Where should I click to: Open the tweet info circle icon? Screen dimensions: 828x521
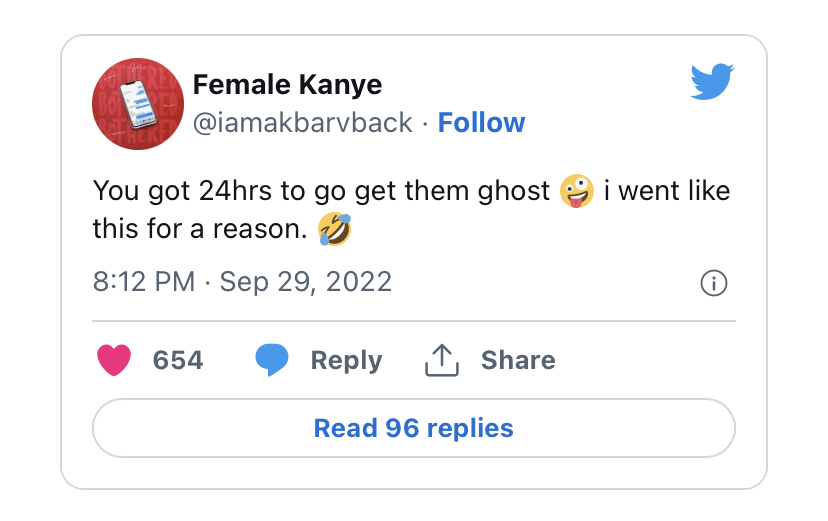[713, 283]
